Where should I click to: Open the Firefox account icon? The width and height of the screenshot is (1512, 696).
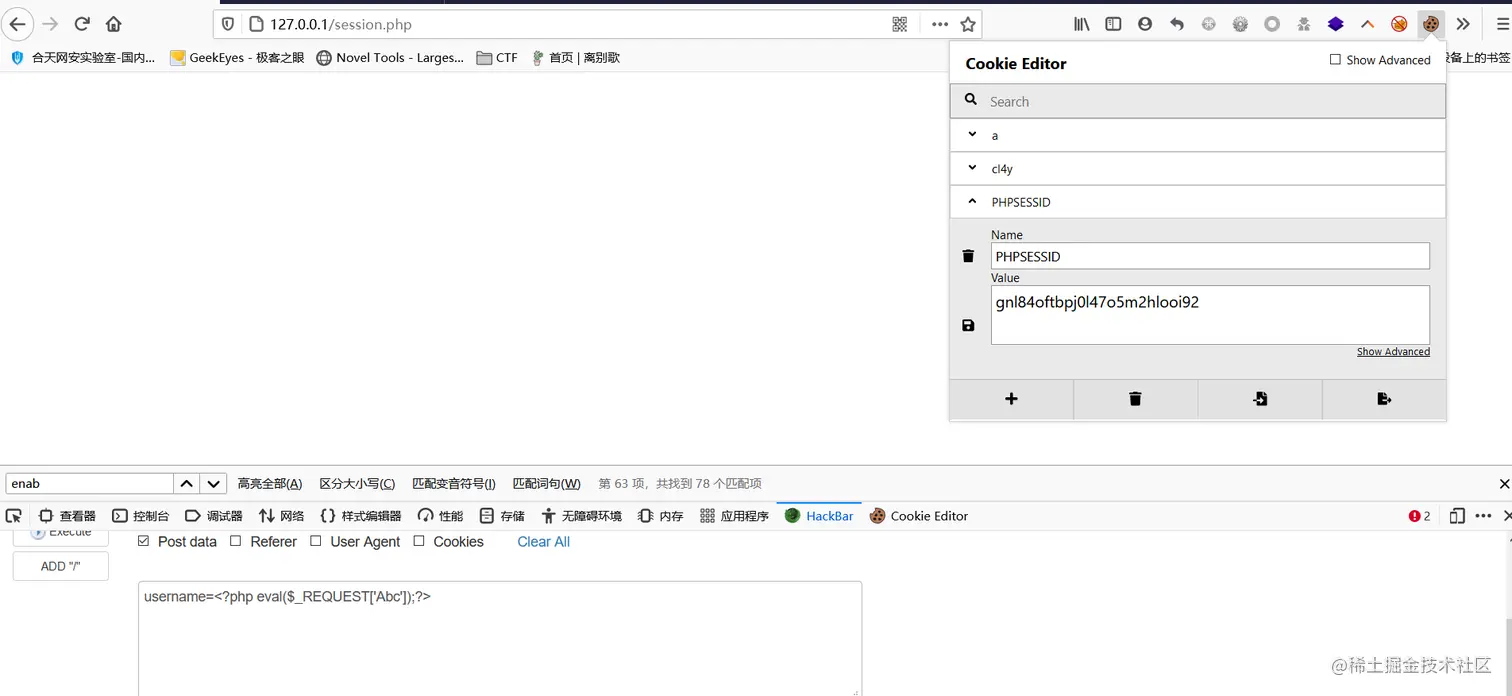[1145, 24]
